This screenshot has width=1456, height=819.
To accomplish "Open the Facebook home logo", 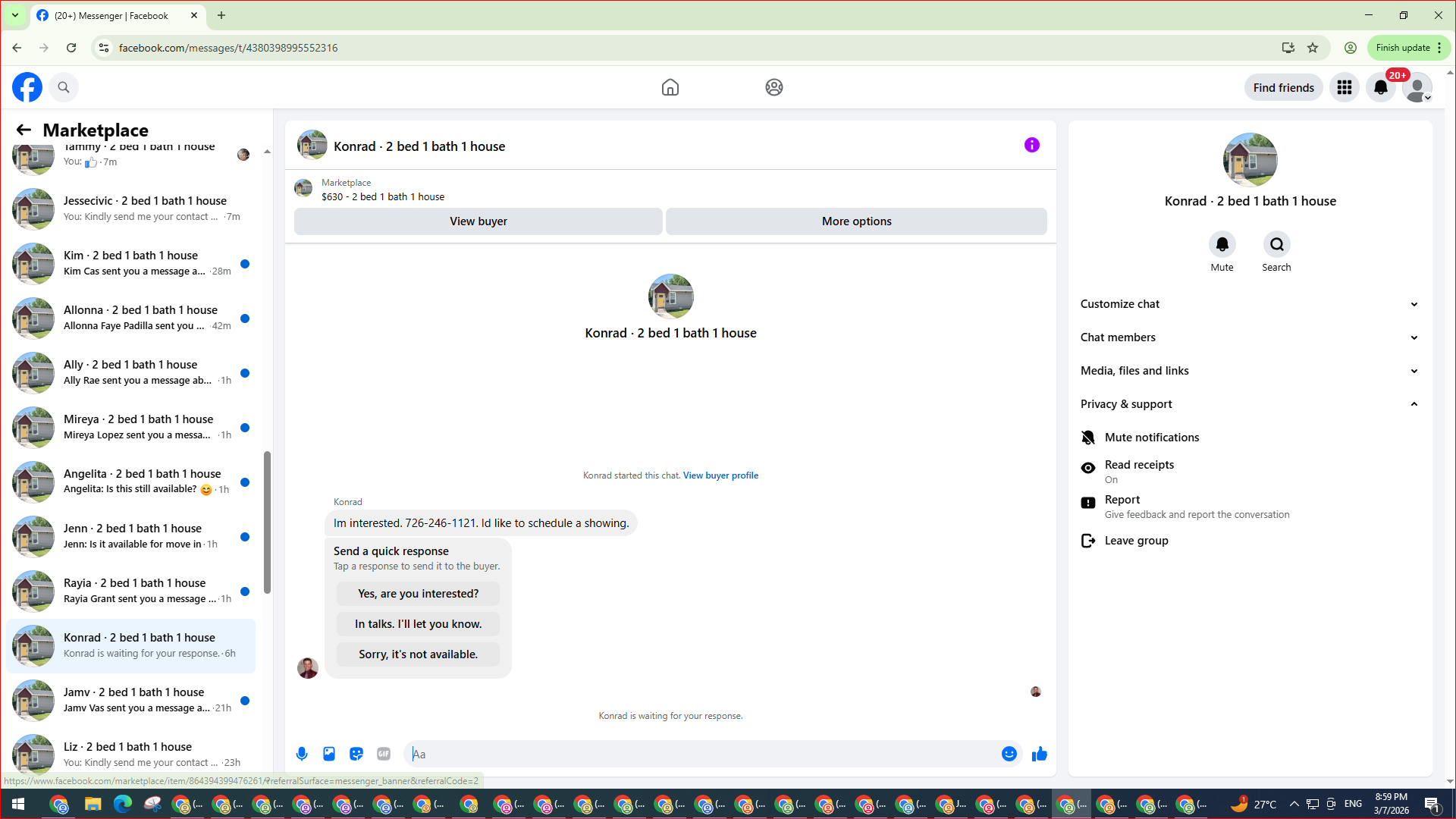I will (27, 87).
